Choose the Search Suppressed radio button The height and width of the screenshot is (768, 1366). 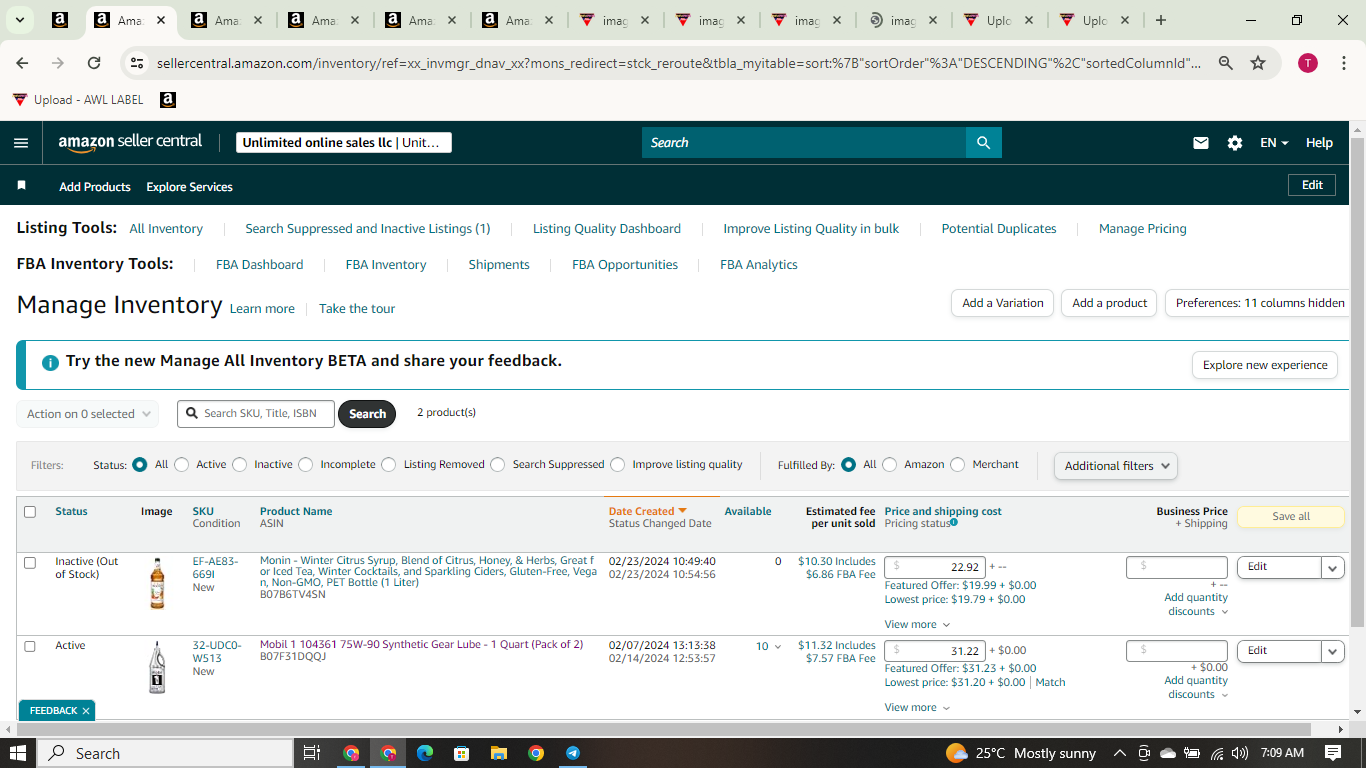point(498,465)
